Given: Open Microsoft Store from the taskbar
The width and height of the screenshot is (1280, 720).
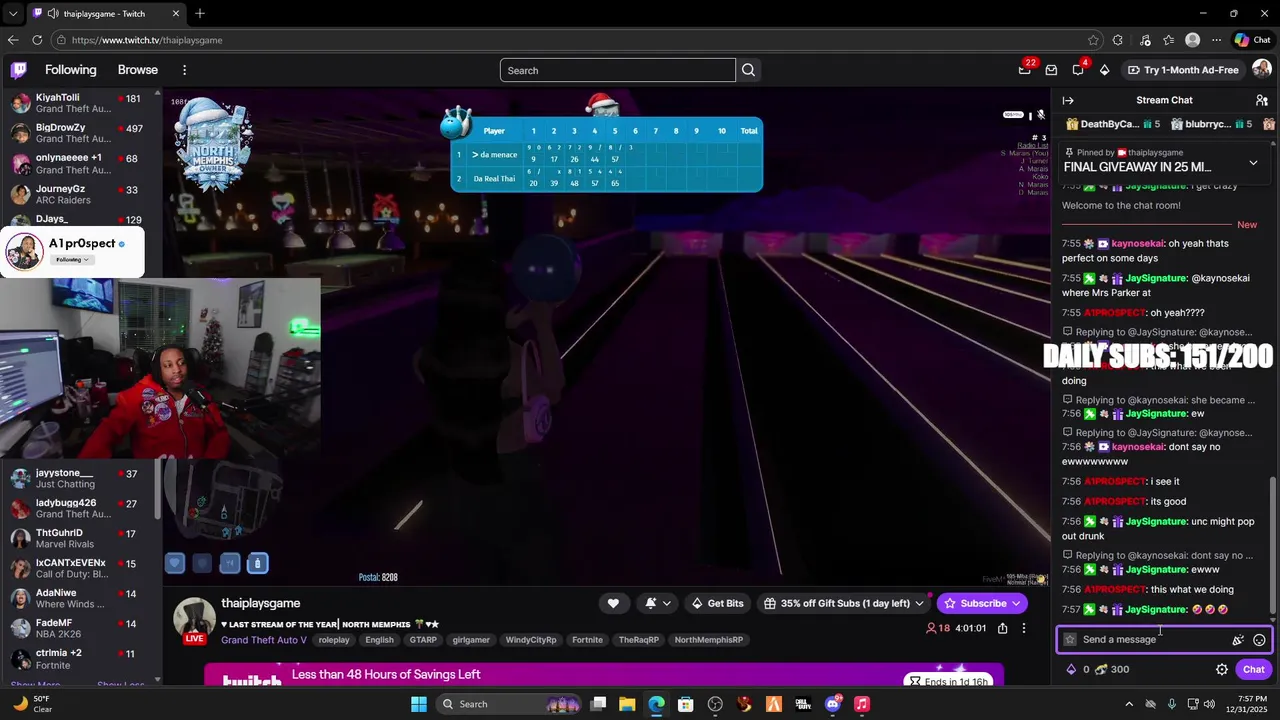Looking at the screenshot, I should point(685,704).
